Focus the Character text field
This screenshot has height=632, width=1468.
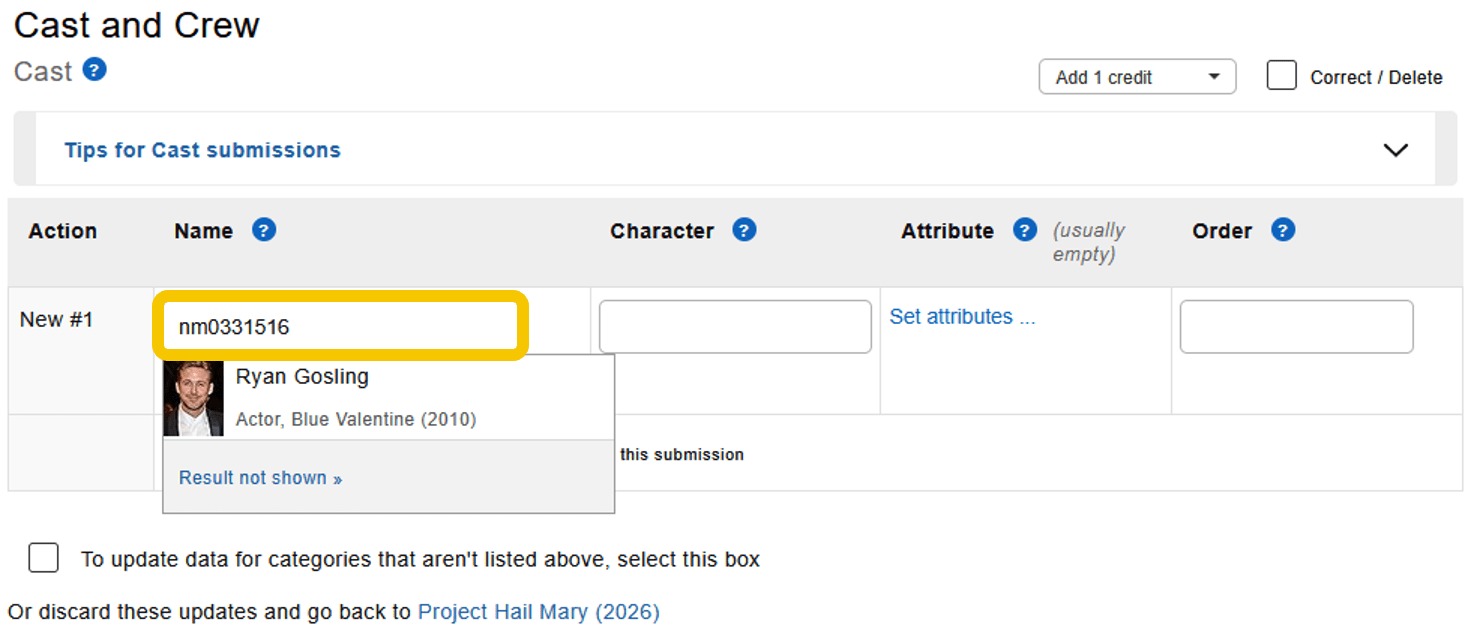tap(735, 326)
